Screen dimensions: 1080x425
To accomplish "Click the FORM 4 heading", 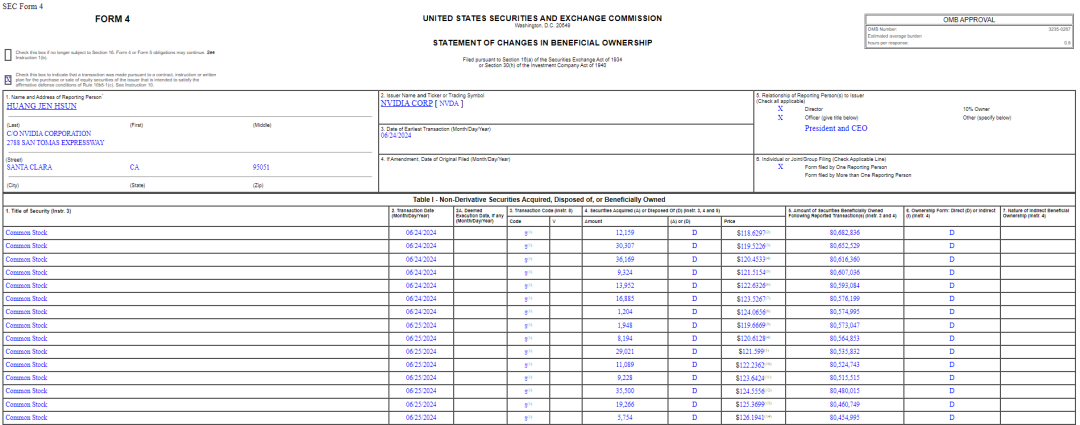I will click(x=112, y=19).
